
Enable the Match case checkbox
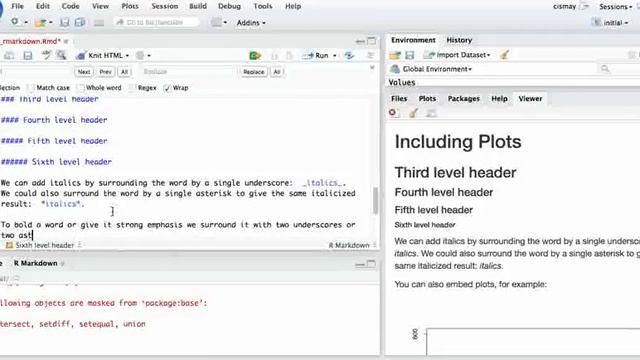pos(31,88)
